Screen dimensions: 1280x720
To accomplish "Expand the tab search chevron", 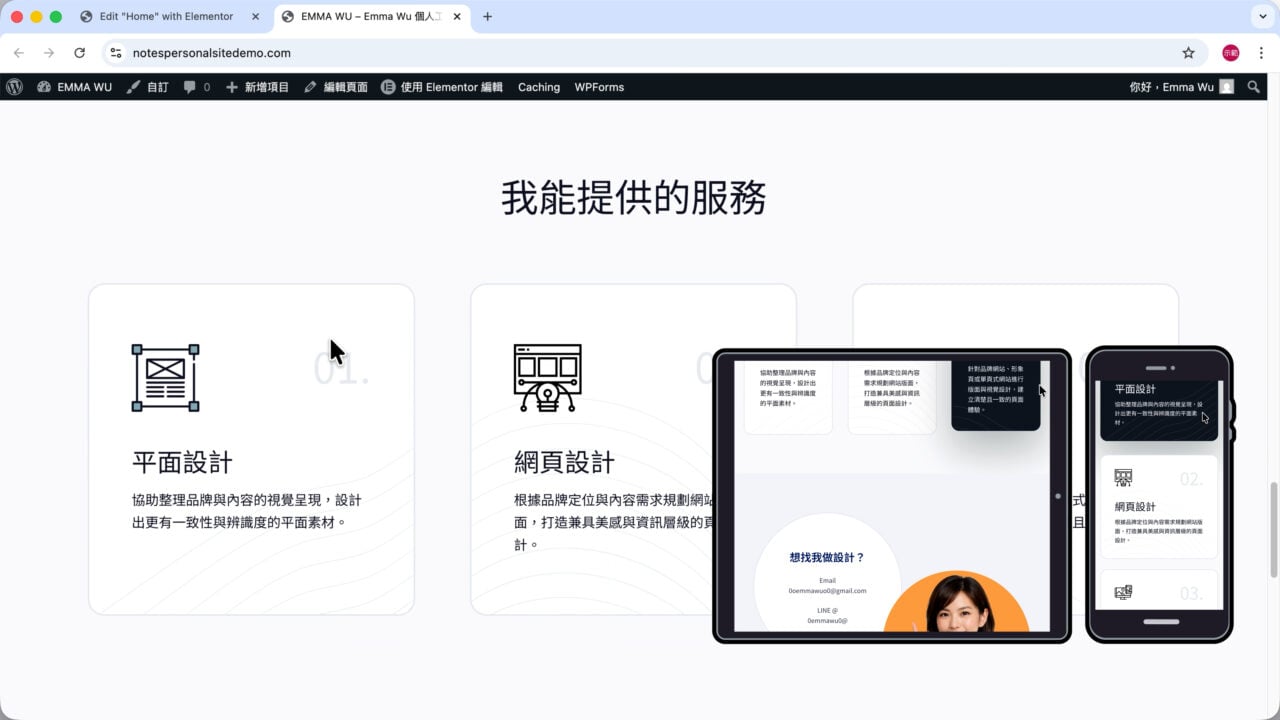I will click(1261, 16).
